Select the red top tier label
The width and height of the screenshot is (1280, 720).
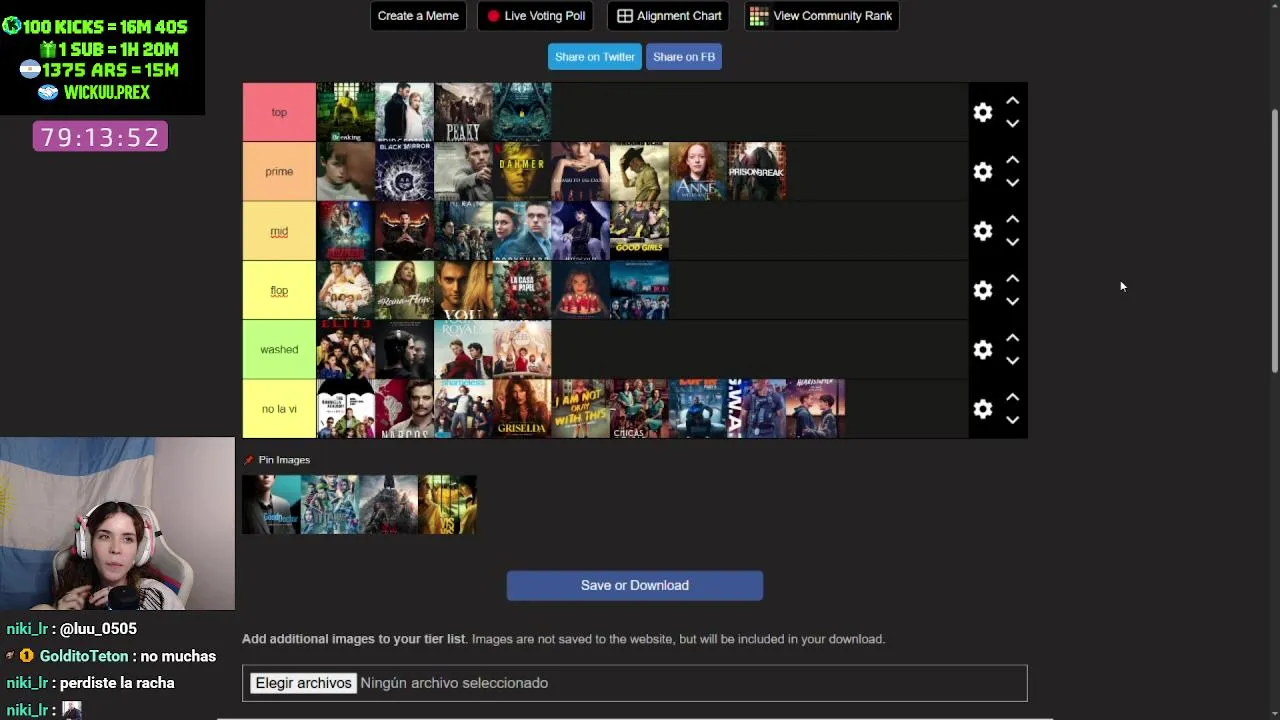coord(279,112)
